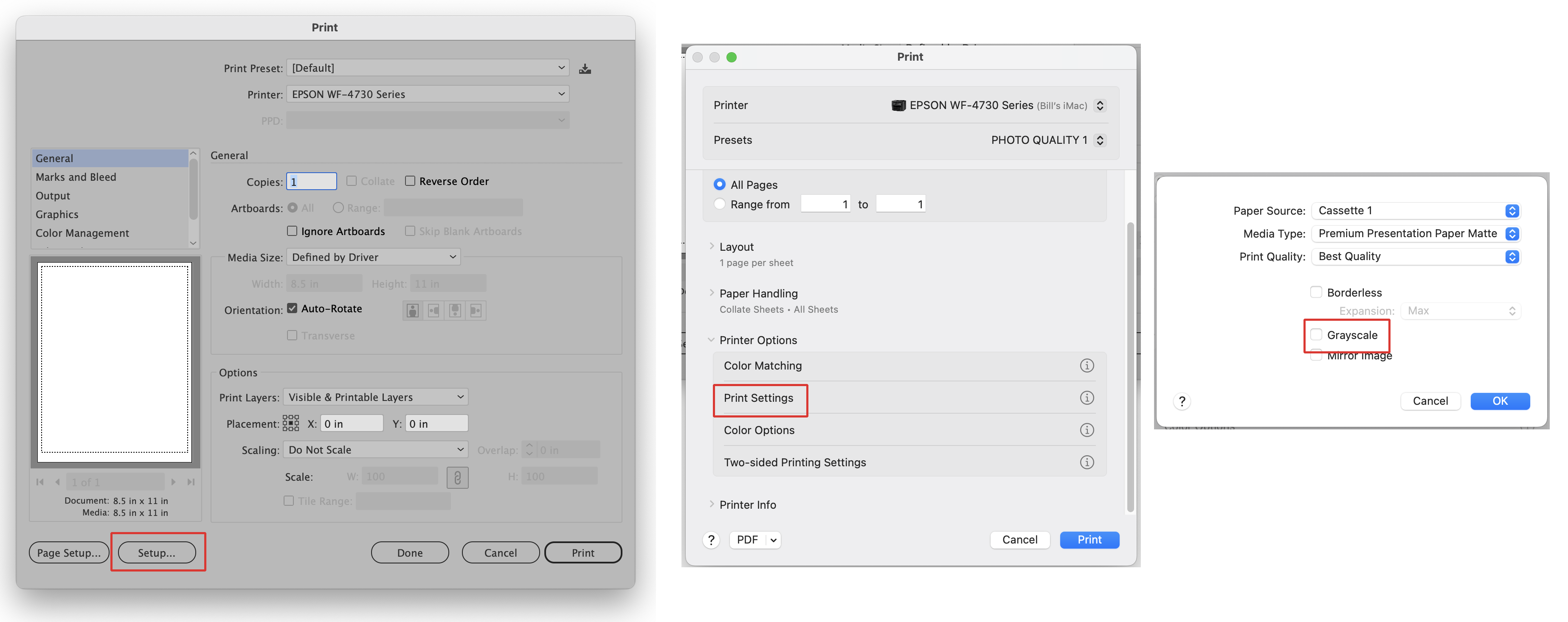This screenshot has height=622, width=1568.
Task: Open the Scaling dropdown showing Do Not Scale
Action: coord(375,449)
